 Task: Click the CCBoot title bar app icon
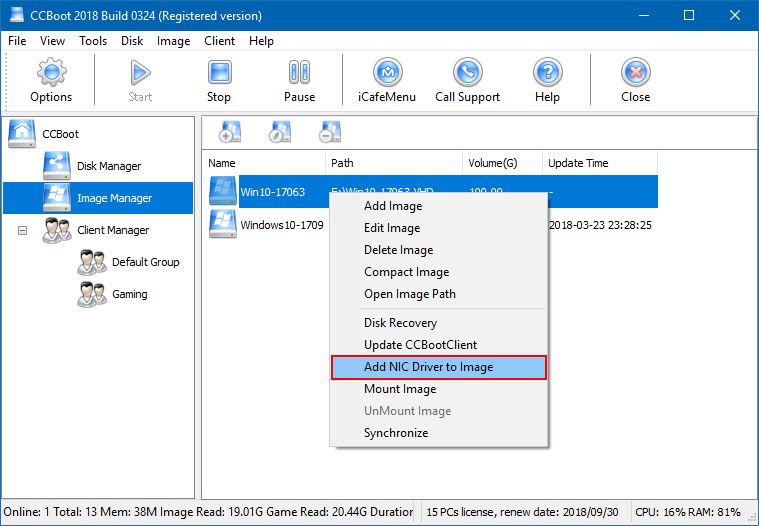coord(17,15)
